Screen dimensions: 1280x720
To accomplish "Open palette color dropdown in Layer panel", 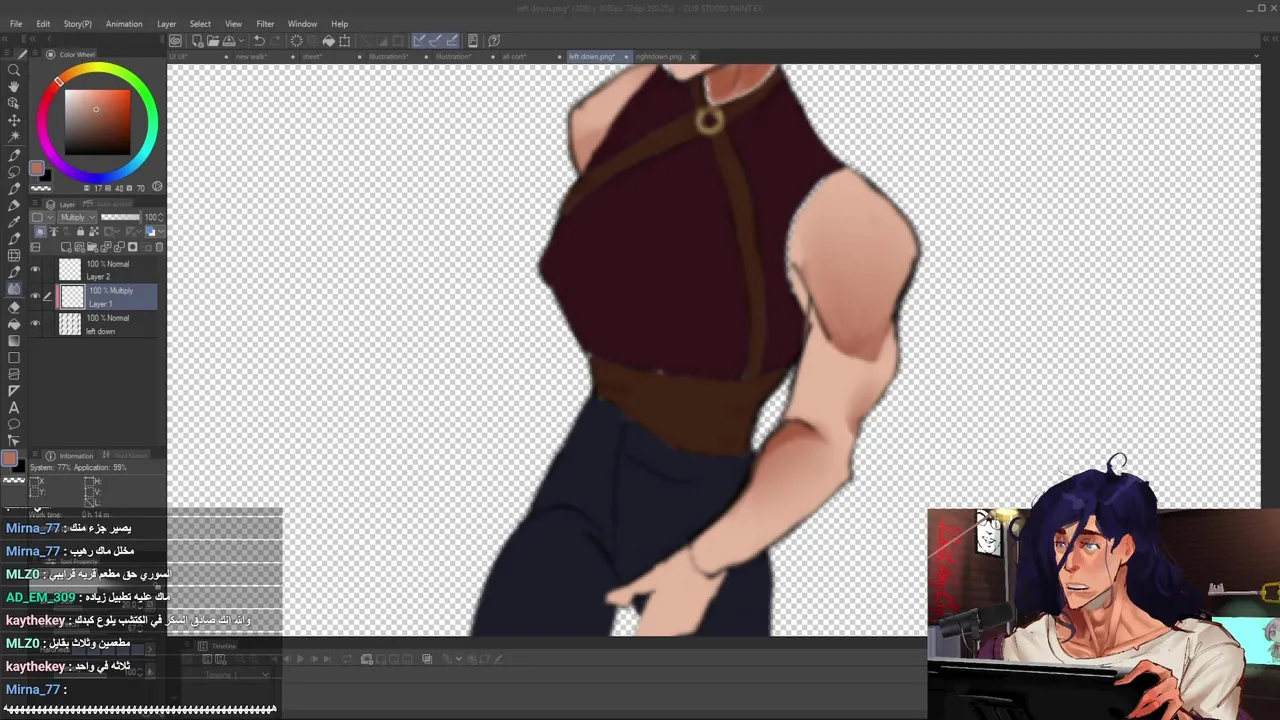I will point(42,217).
